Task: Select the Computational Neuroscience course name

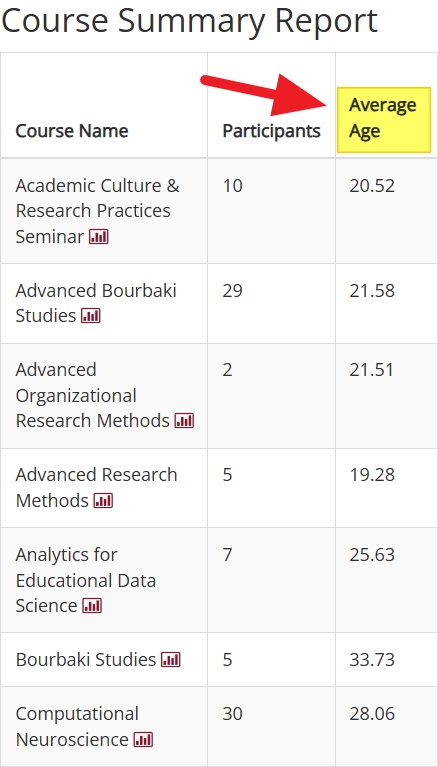Action: pyautogui.click(x=77, y=727)
